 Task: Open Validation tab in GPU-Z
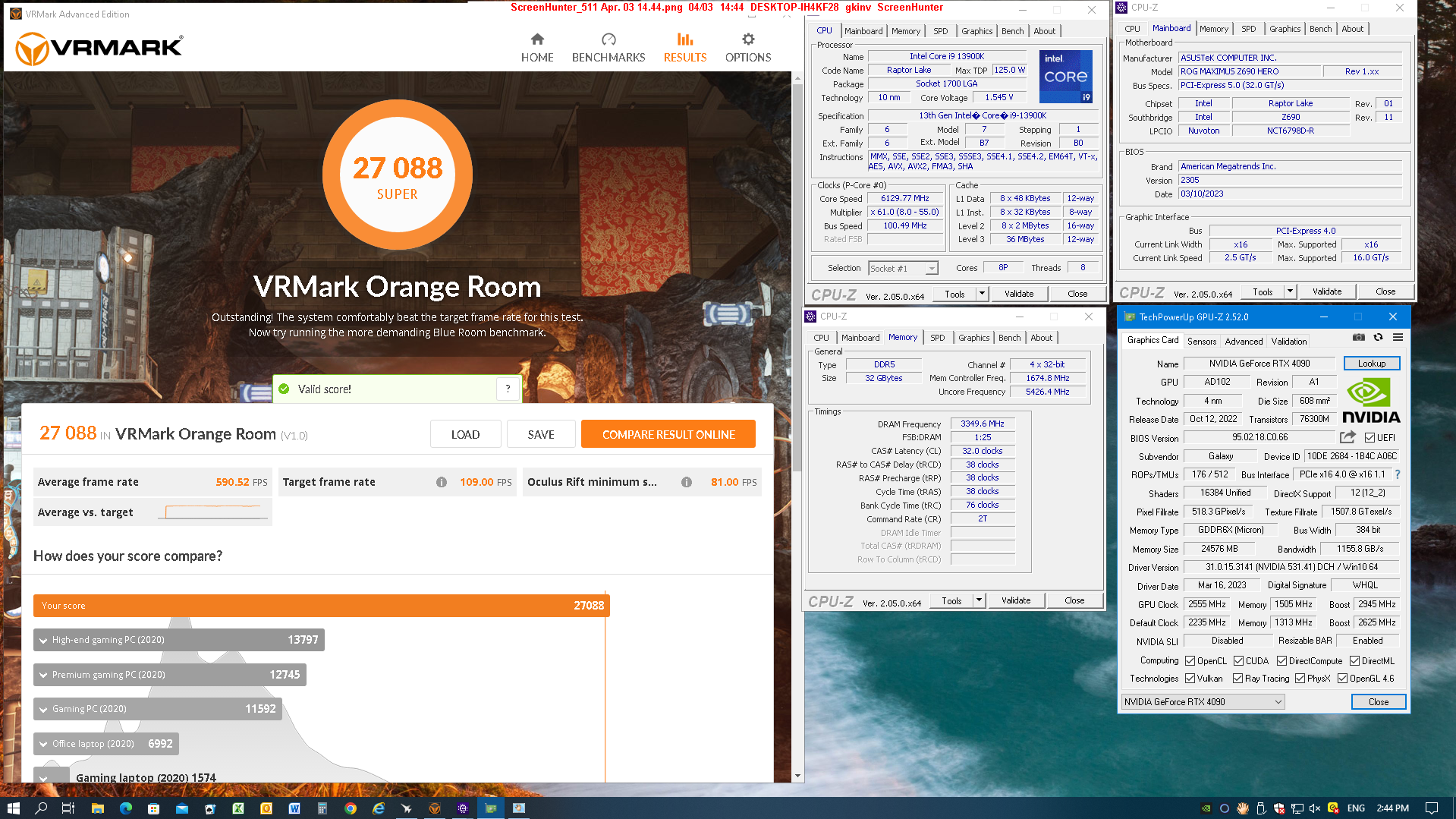pos(1289,342)
